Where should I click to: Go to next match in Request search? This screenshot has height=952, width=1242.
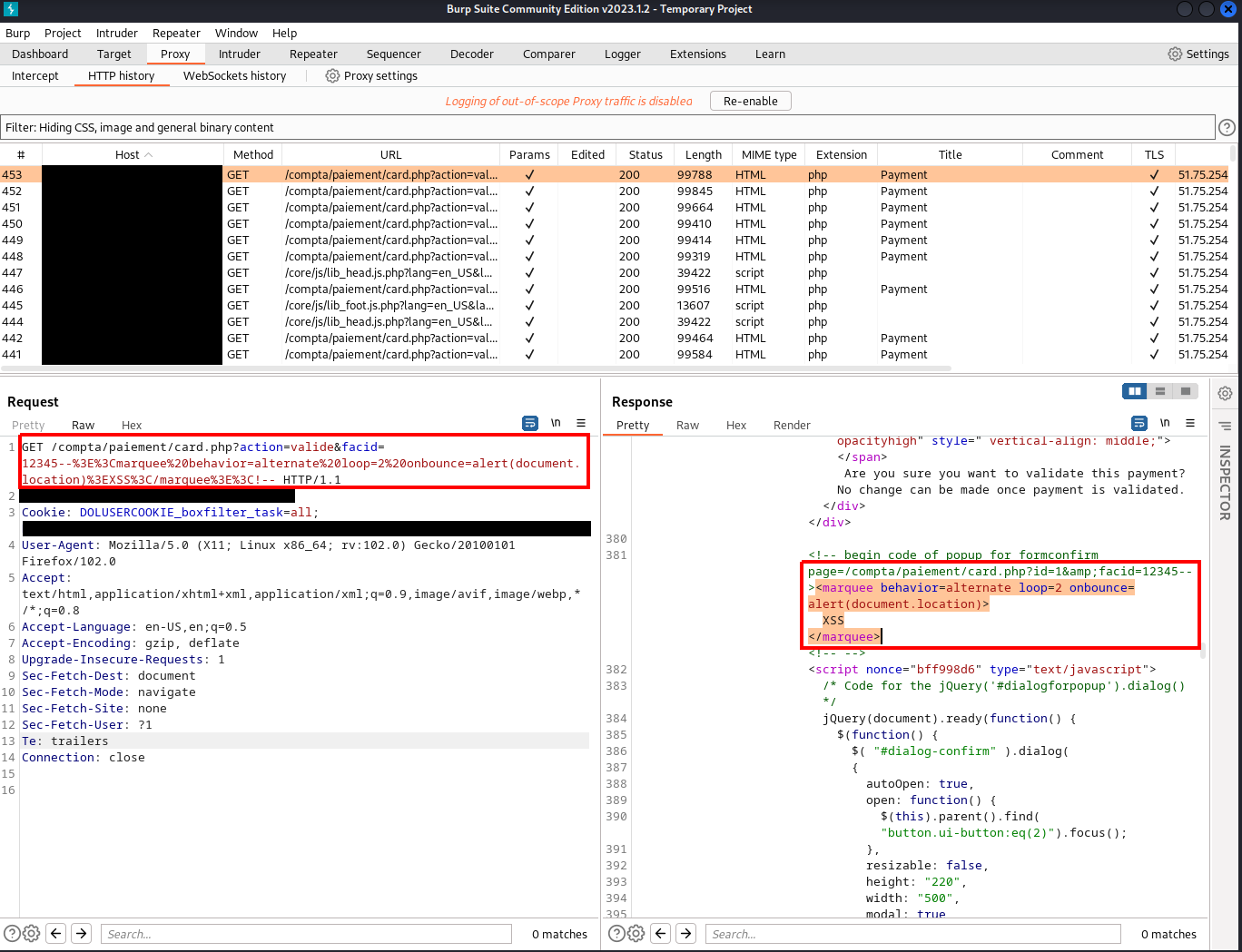[x=82, y=933]
